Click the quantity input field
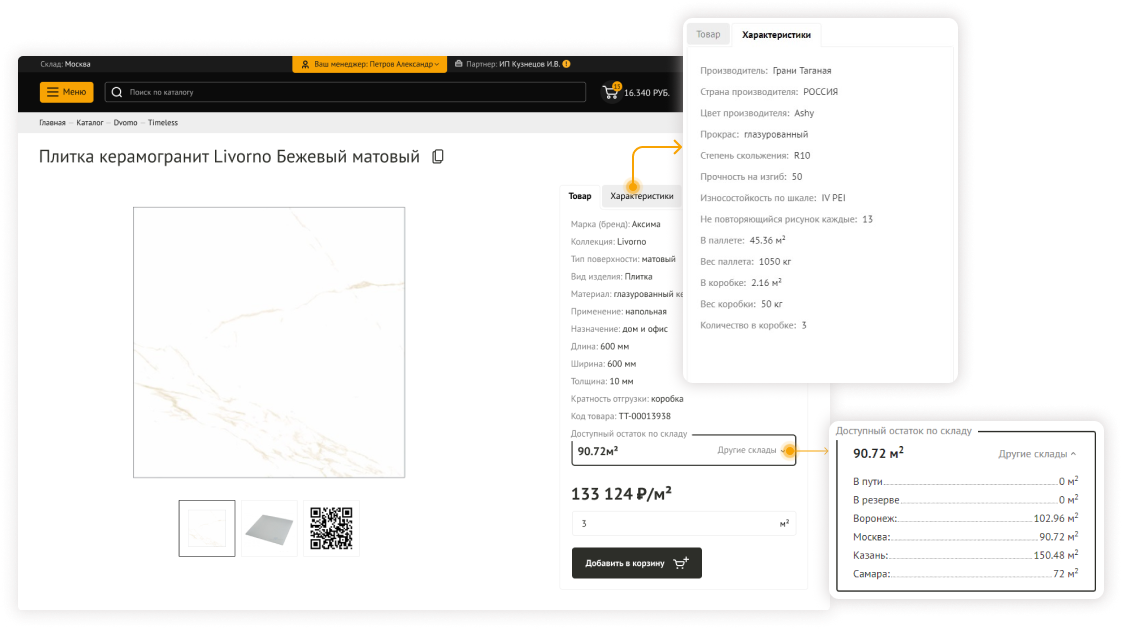Viewport: 1122px width, 629px height. (670, 523)
